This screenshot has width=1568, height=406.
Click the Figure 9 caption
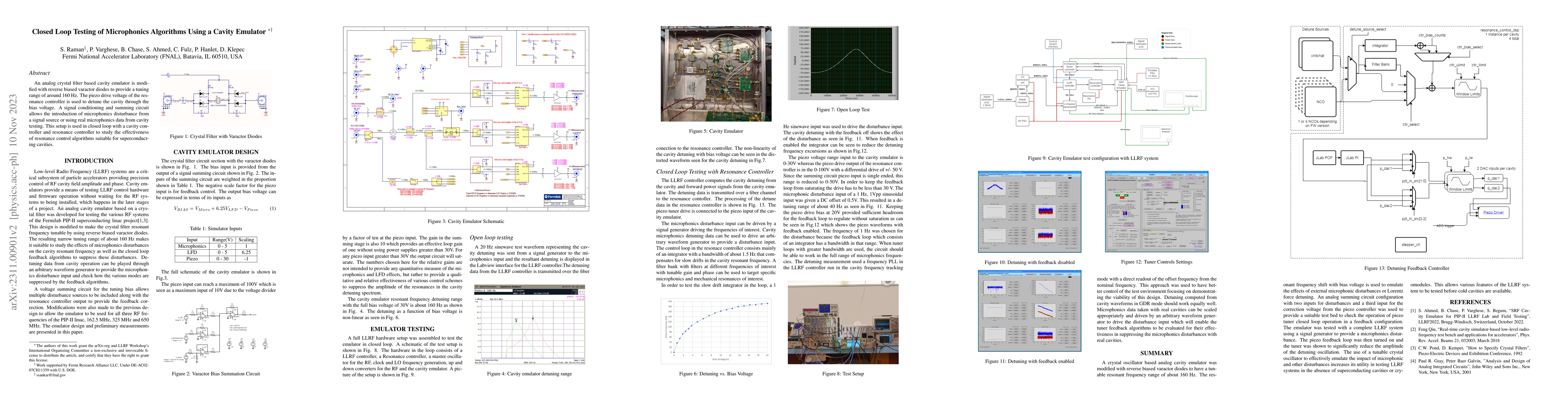(1093, 158)
